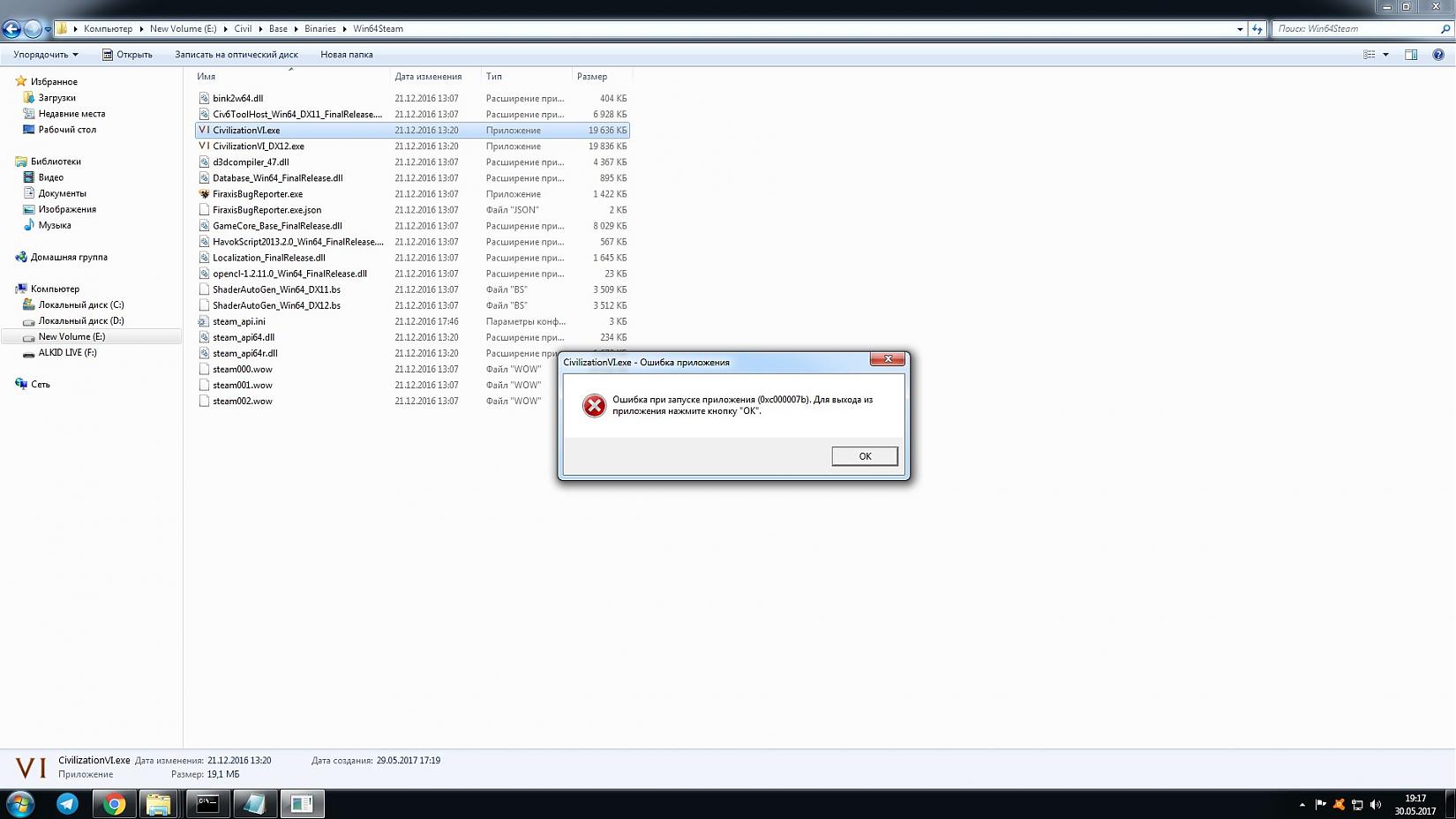
Task: Show hidden tray icons arrow
Action: [1302, 805]
